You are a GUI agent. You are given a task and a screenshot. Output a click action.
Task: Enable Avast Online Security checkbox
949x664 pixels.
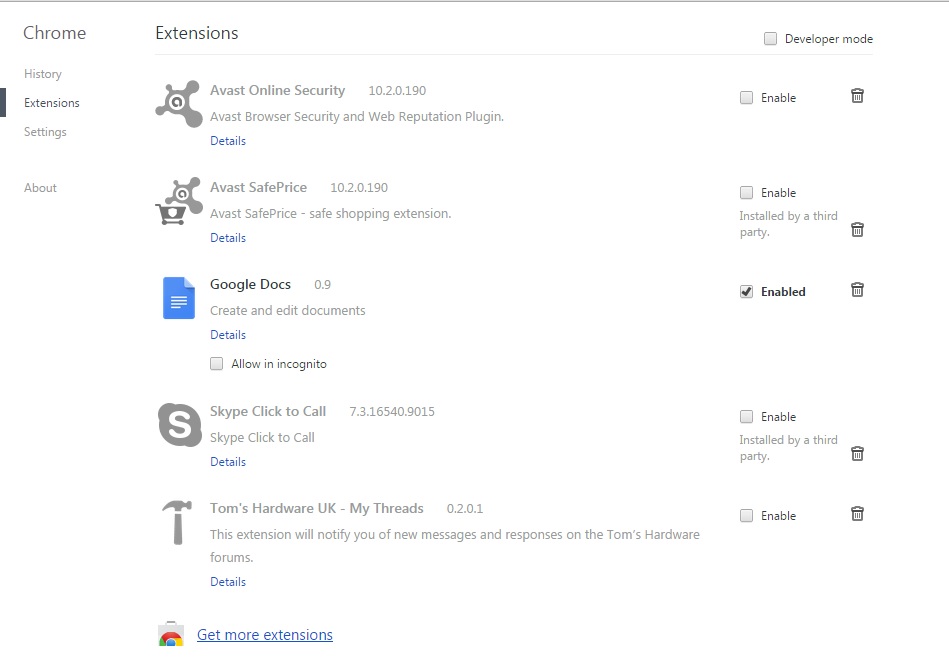[747, 98]
